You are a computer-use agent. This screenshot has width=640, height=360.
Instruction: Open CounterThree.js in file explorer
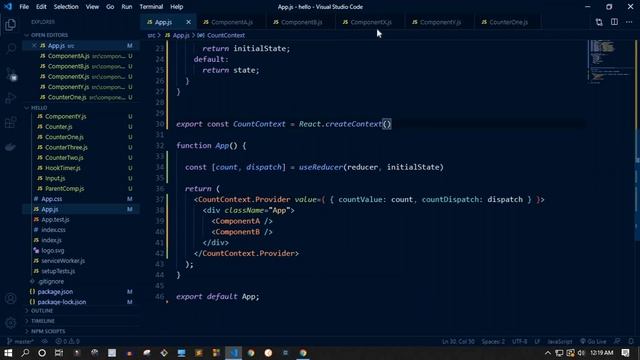(x=81, y=147)
